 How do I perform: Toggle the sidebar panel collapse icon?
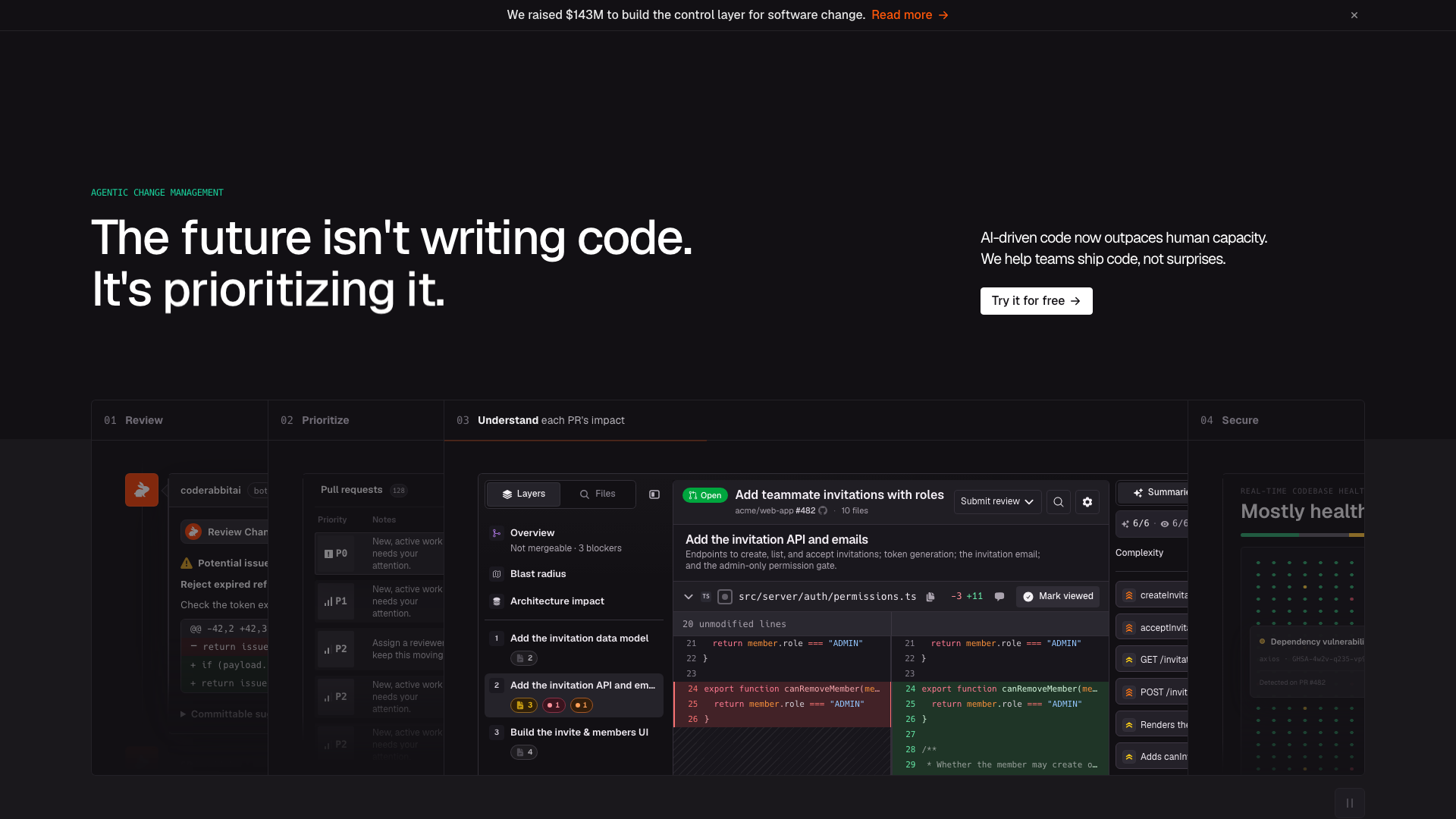click(654, 494)
